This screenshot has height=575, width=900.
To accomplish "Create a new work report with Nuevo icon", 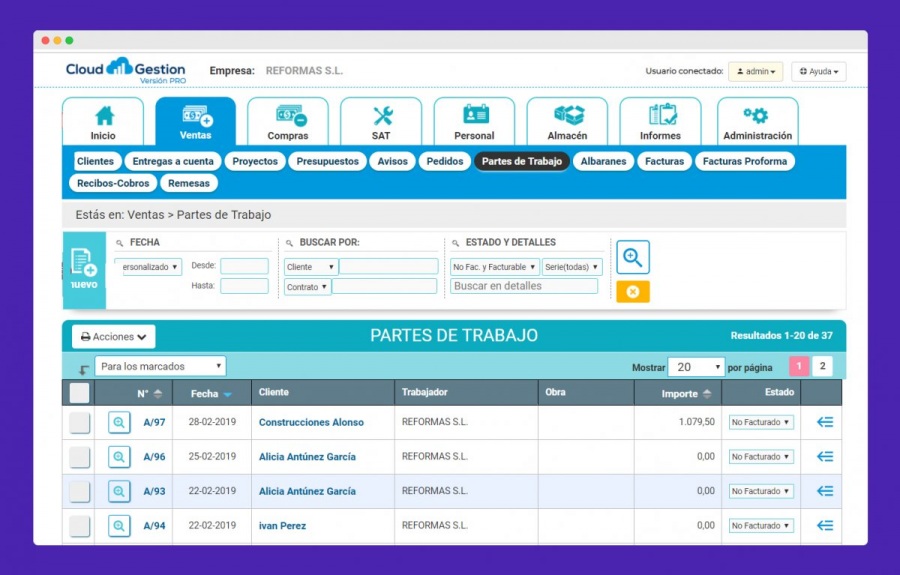I will [84, 270].
